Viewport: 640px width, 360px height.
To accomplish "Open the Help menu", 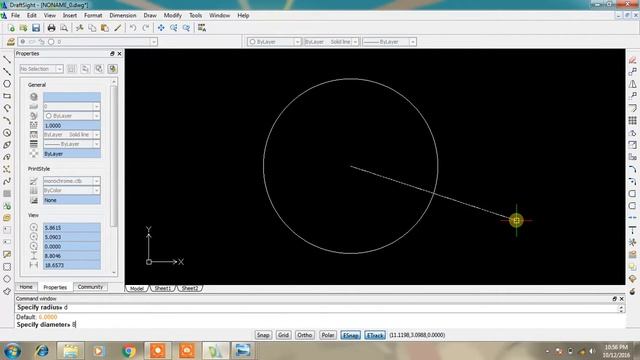I will point(243,16).
